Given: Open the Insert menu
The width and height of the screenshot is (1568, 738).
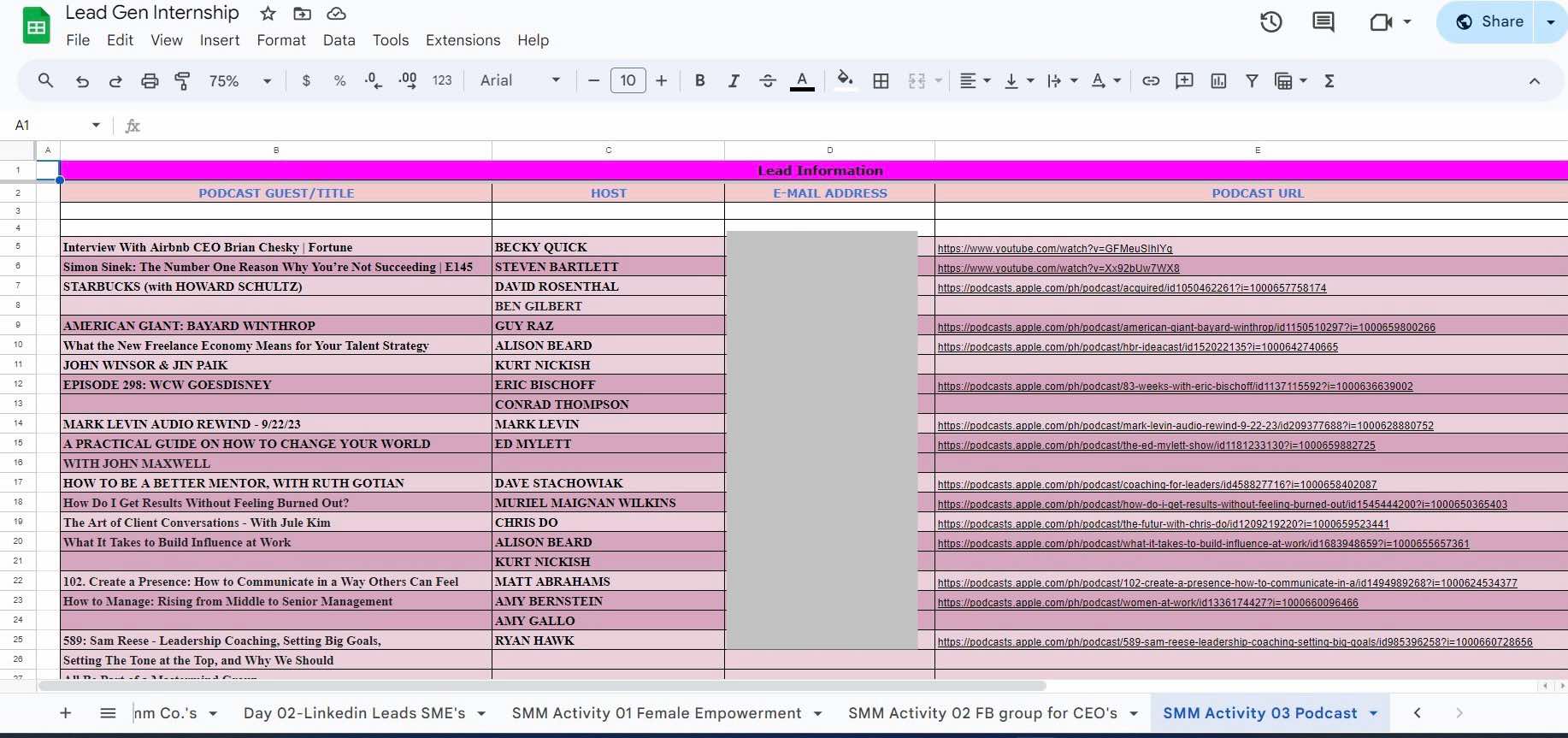Looking at the screenshot, I should tap(220, 40).
